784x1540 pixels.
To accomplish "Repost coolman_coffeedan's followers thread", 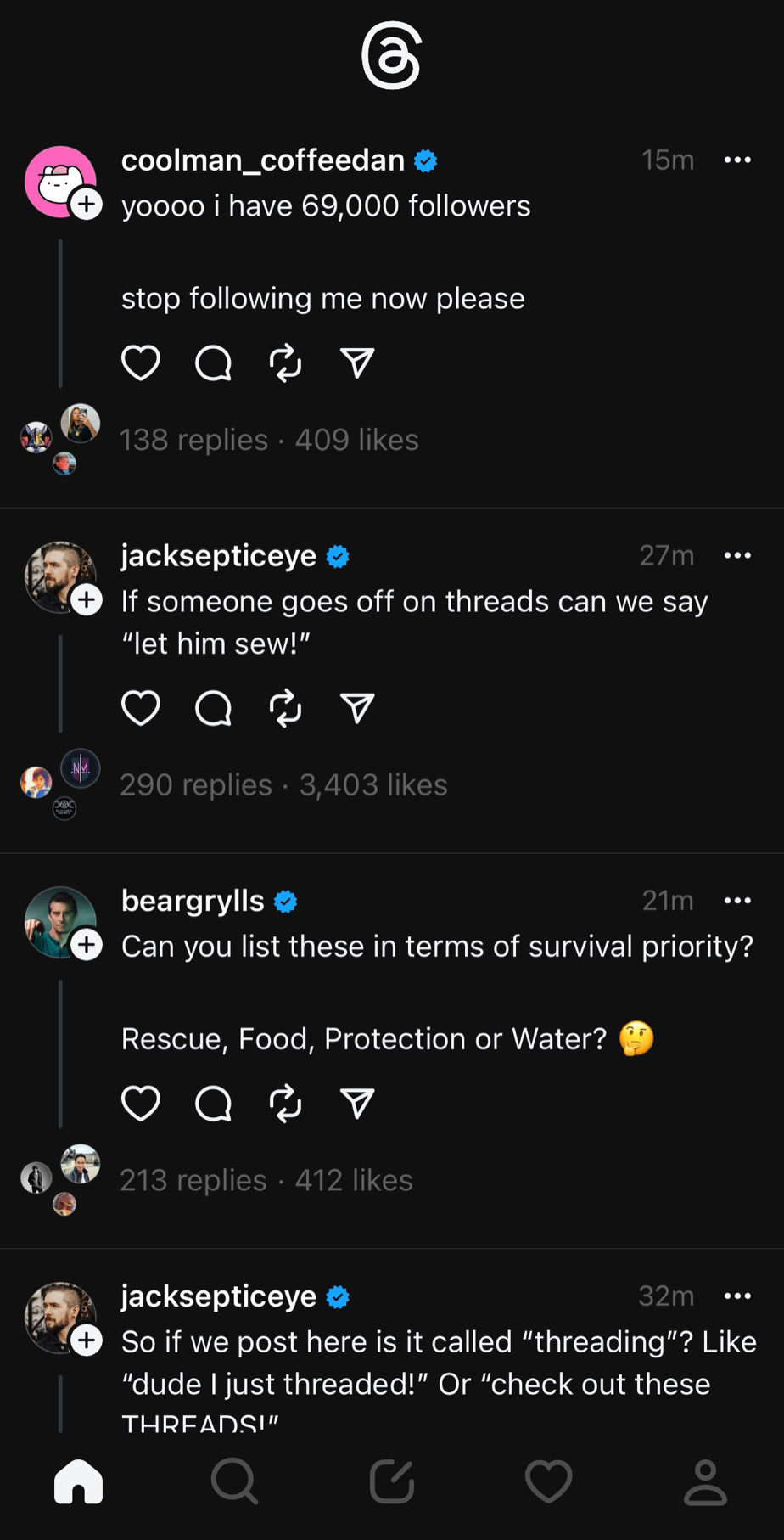I will [286, 363].
